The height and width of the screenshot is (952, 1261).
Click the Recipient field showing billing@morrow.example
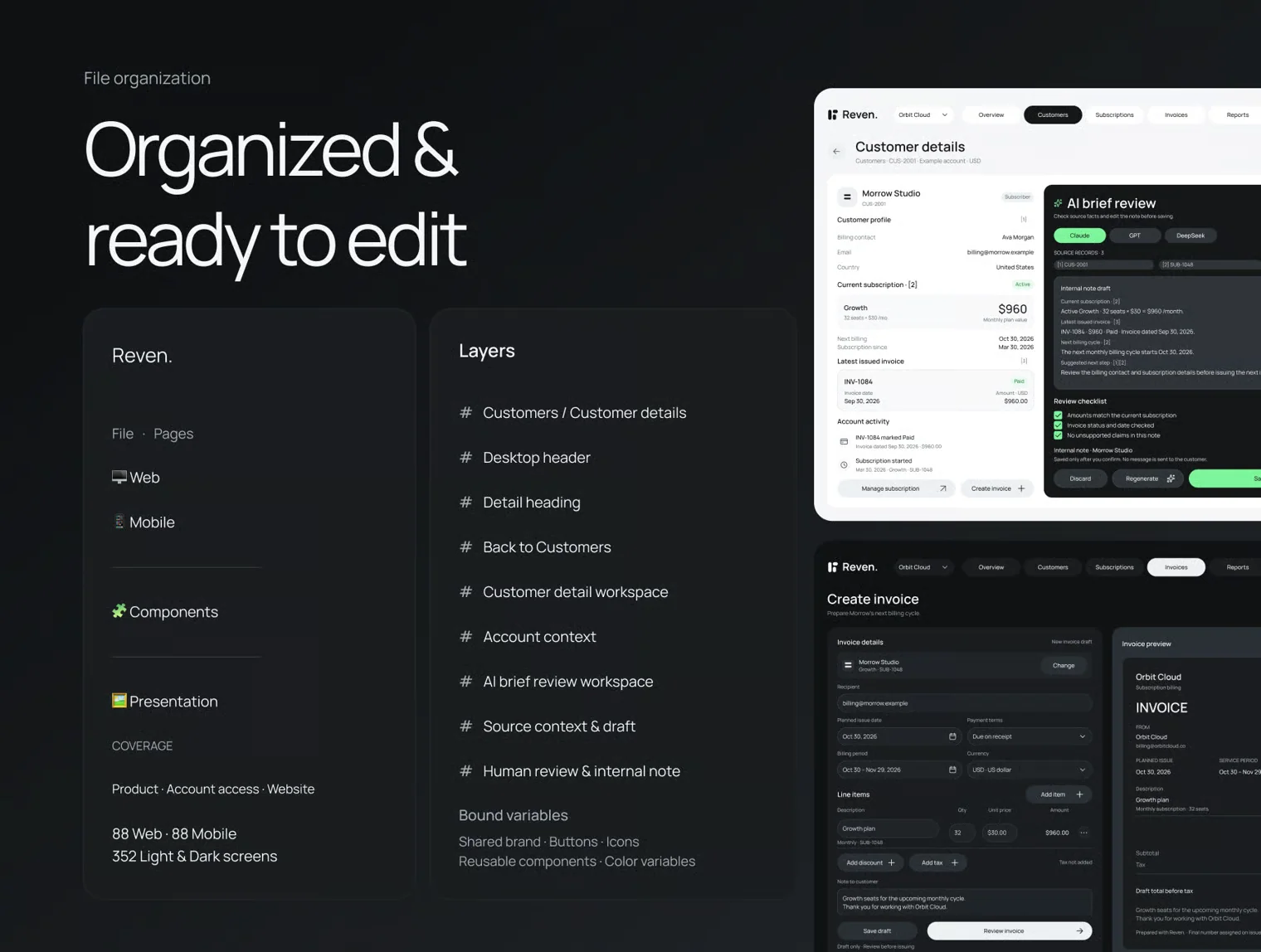tap(964, 703)
